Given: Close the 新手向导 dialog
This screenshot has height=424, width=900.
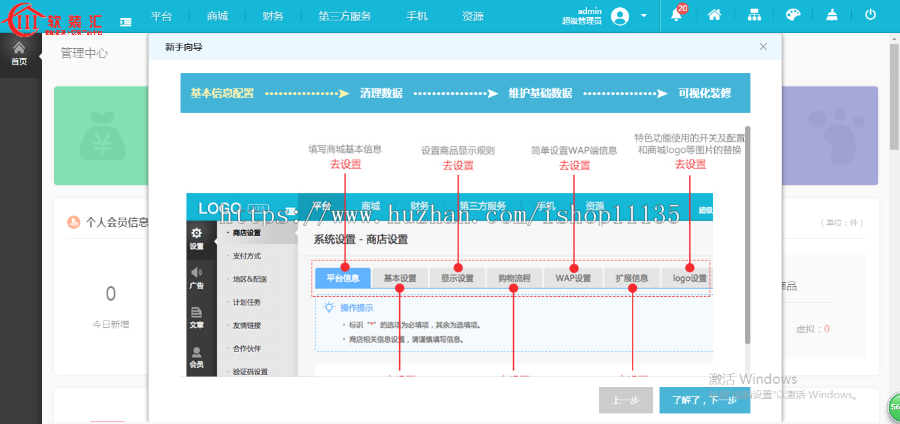Looking at the screenshot, I should click(x=763, y=47).
